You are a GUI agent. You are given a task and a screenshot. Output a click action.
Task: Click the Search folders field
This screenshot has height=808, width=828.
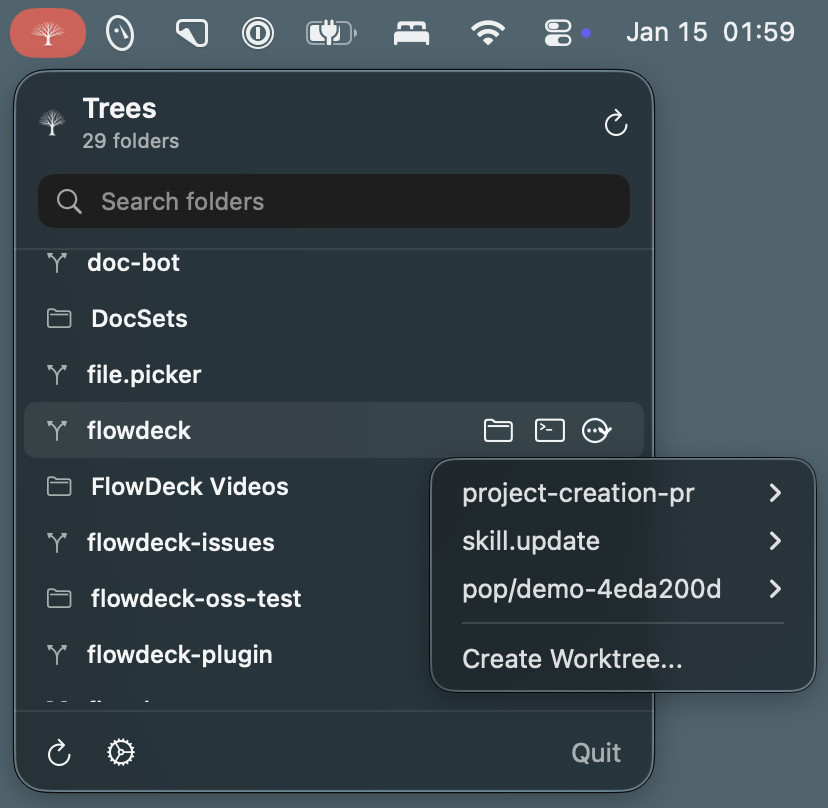(x=334, y=202)
